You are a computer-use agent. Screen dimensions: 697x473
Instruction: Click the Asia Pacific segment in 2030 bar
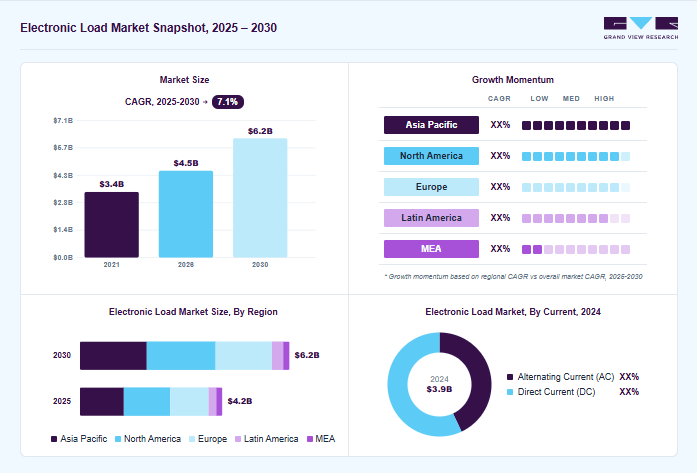113,356
